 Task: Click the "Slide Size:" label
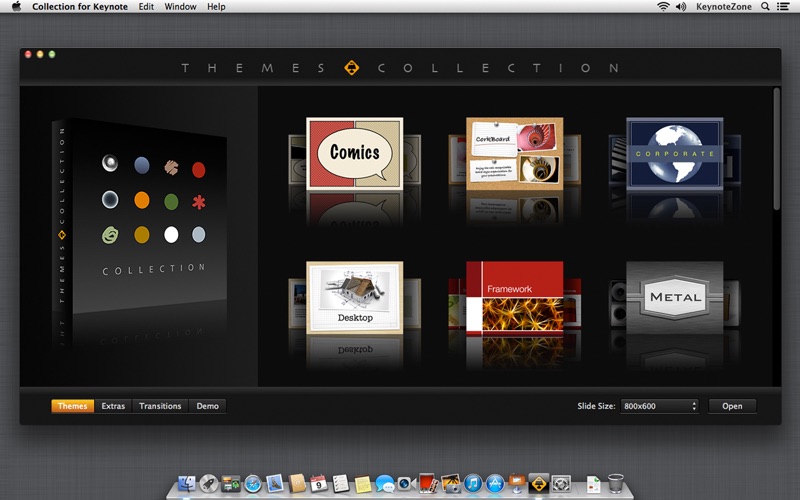[x=596, y=406]
